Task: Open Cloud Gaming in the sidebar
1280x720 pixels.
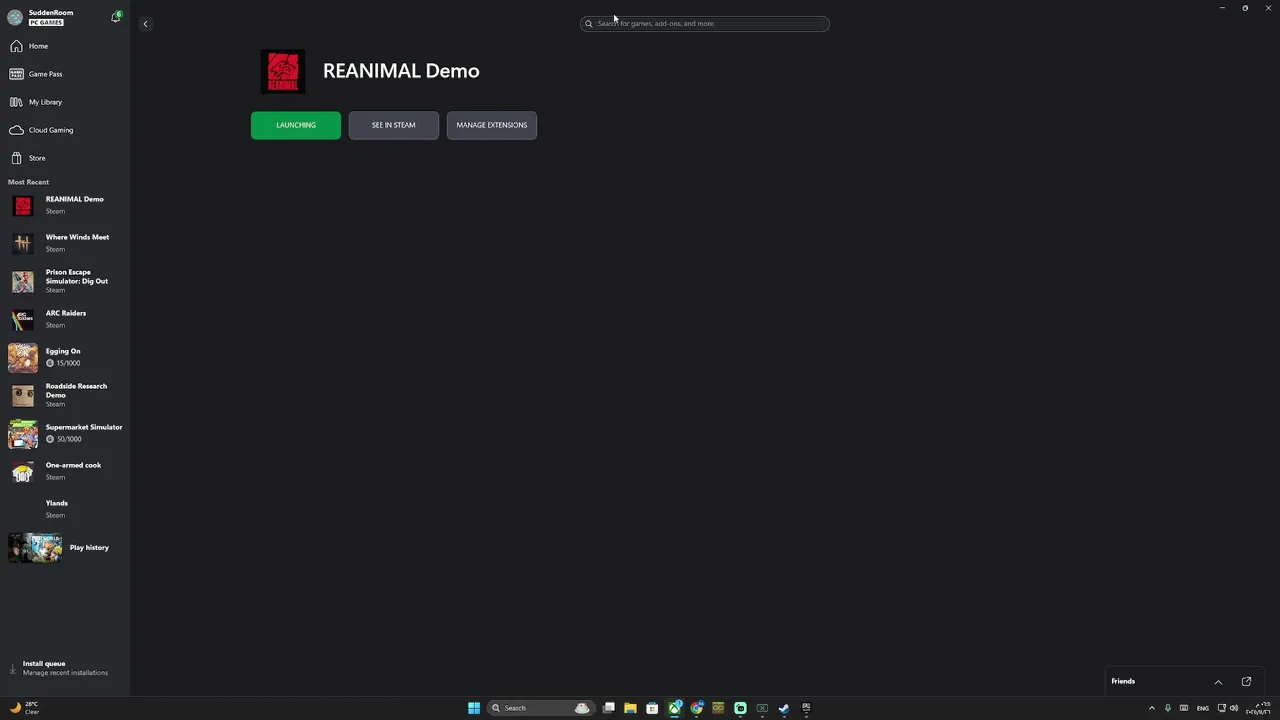Action: (65, 130)
